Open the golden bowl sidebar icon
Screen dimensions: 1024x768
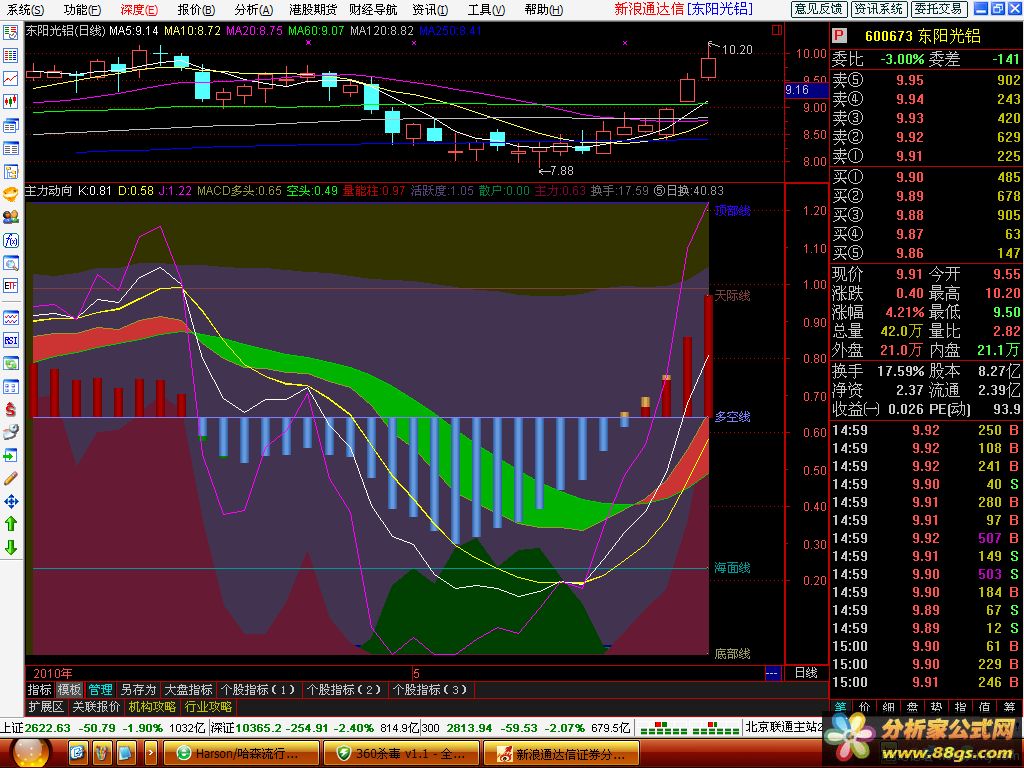tap(10, 195)
